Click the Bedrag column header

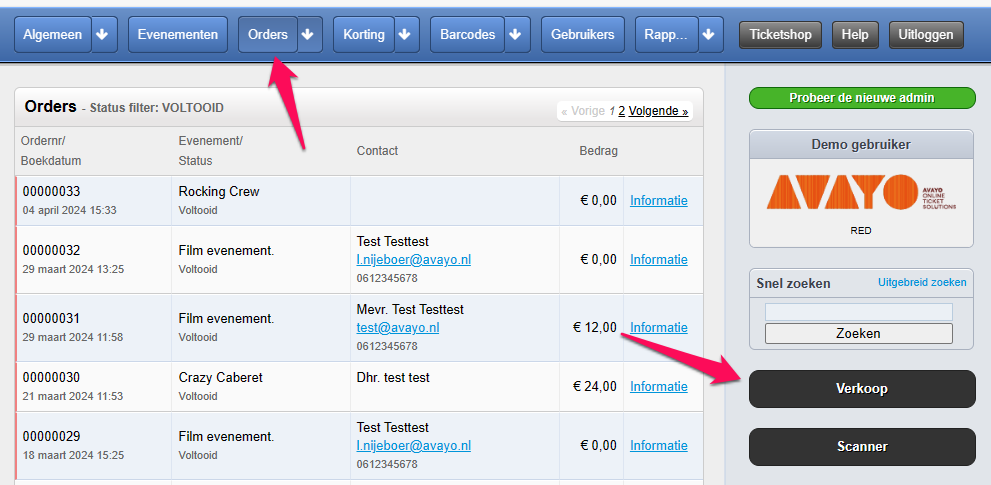[x=599, y=151]
